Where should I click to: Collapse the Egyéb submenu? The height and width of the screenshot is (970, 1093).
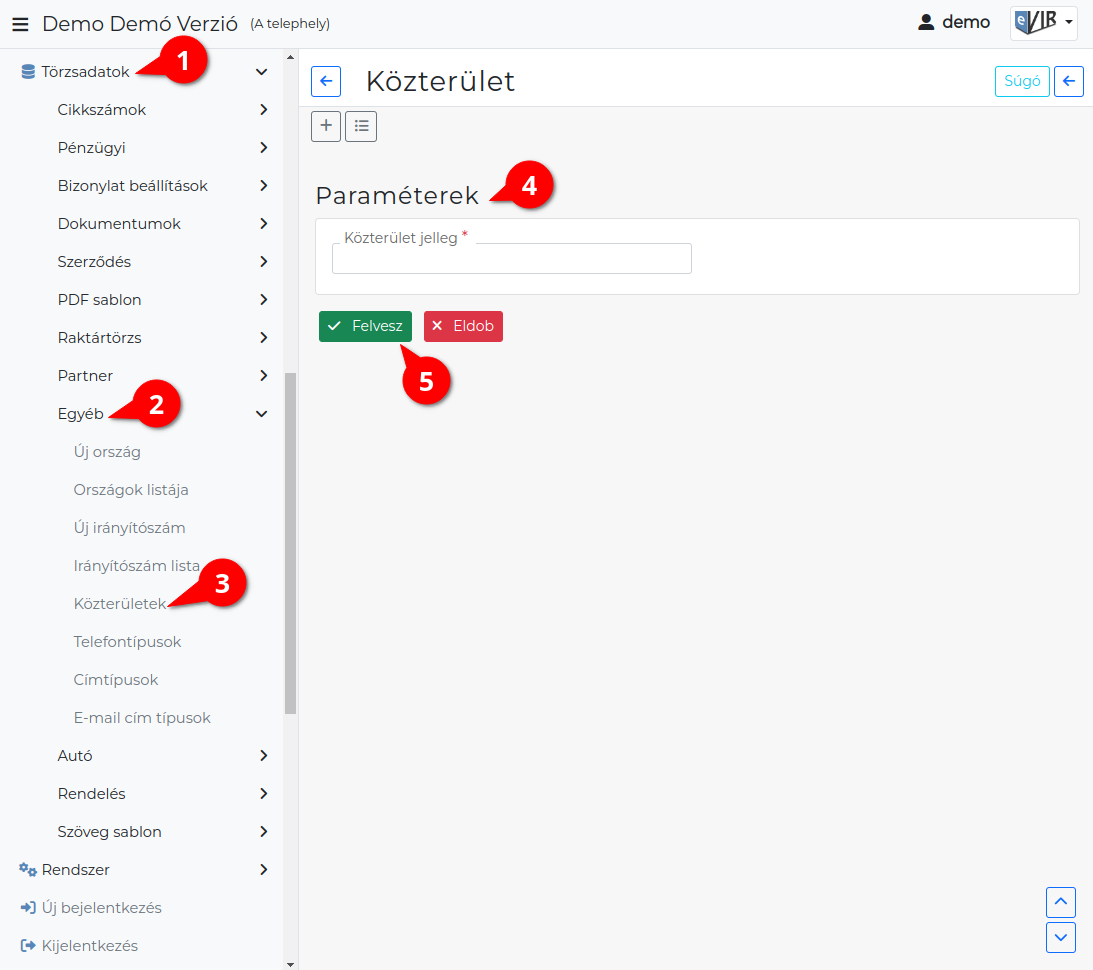[x=261, y=414]
